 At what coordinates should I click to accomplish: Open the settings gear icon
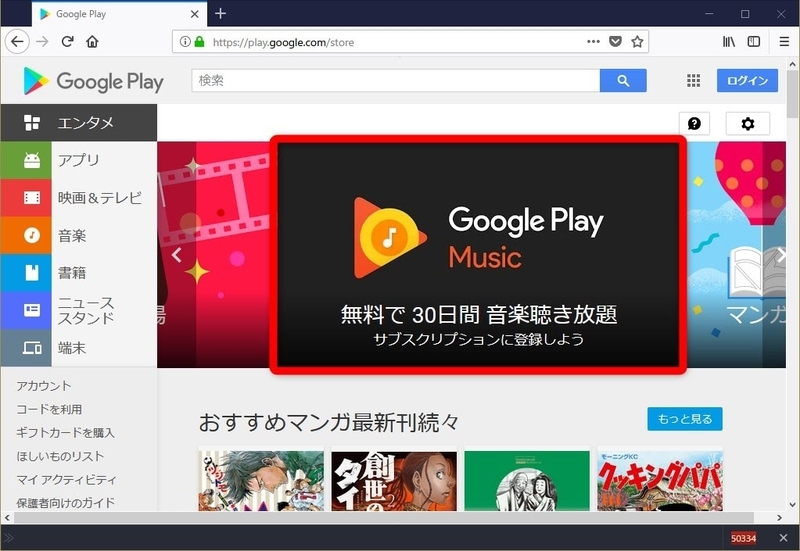coord(747,123)
